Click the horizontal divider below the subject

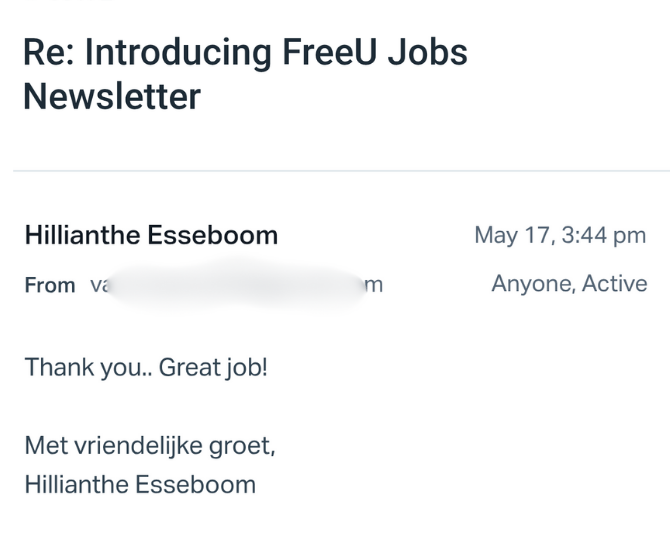[340, 171]
